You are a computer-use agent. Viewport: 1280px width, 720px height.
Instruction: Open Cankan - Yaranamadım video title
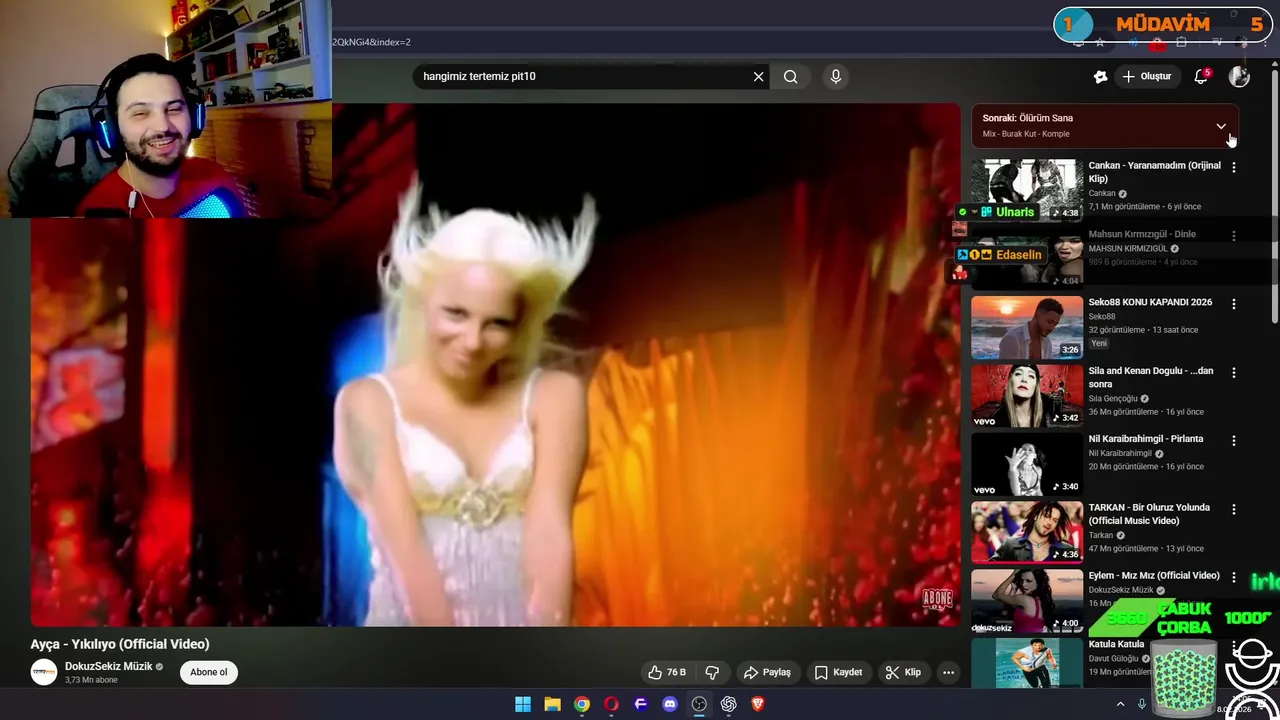pyautogui.click(x=1154, y=172)
